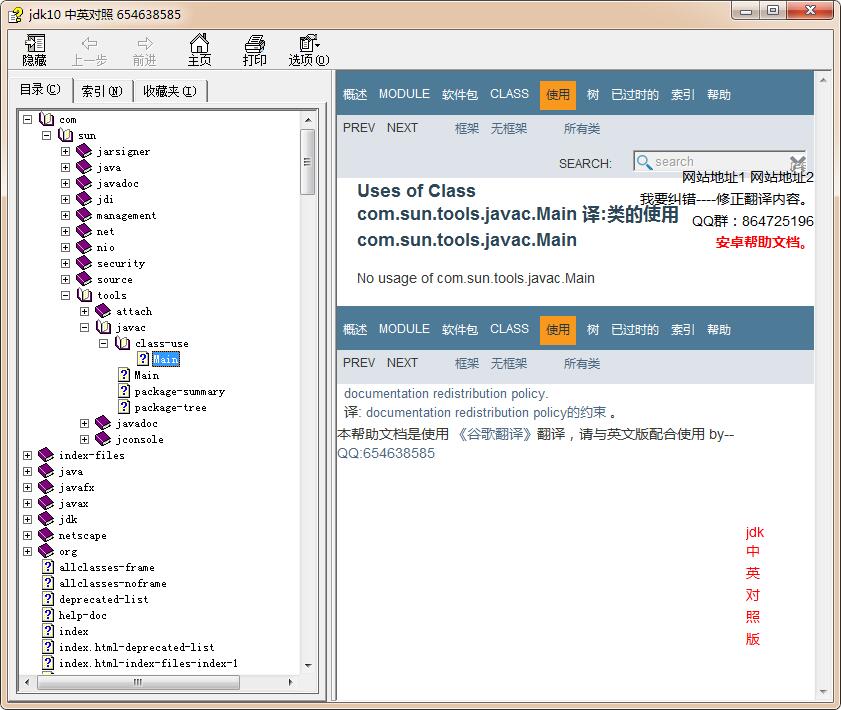Click the tree horizontal scroll-right arrow
The height and width of the screenshot is (710, 841).
click(x=290, y=682)
